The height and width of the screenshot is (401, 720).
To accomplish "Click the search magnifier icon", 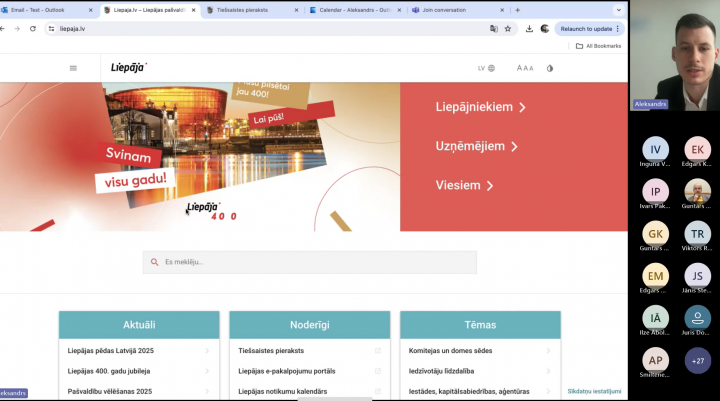I will (155, 262).
